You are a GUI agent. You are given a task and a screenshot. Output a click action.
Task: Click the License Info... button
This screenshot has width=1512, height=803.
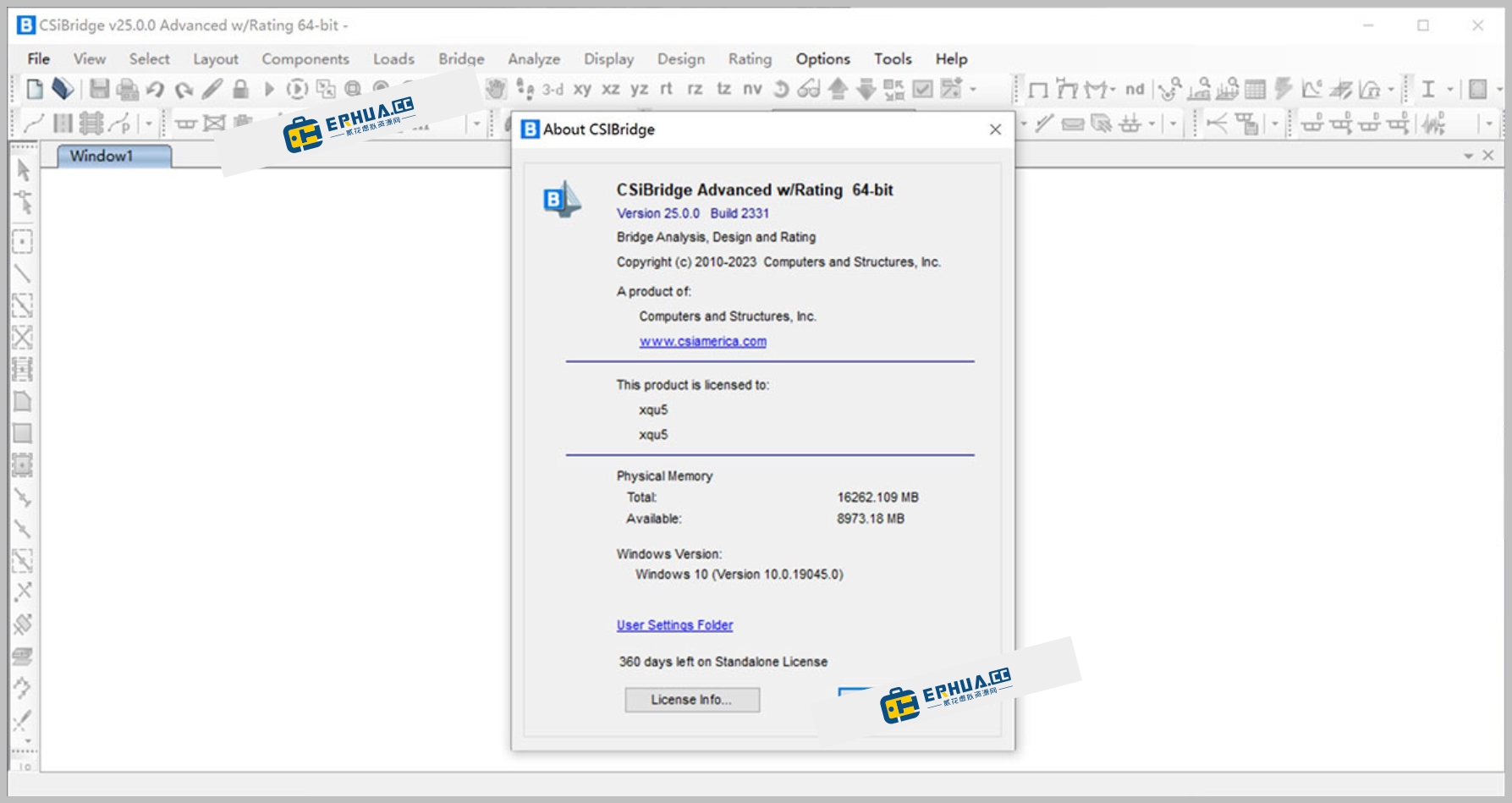692,700
